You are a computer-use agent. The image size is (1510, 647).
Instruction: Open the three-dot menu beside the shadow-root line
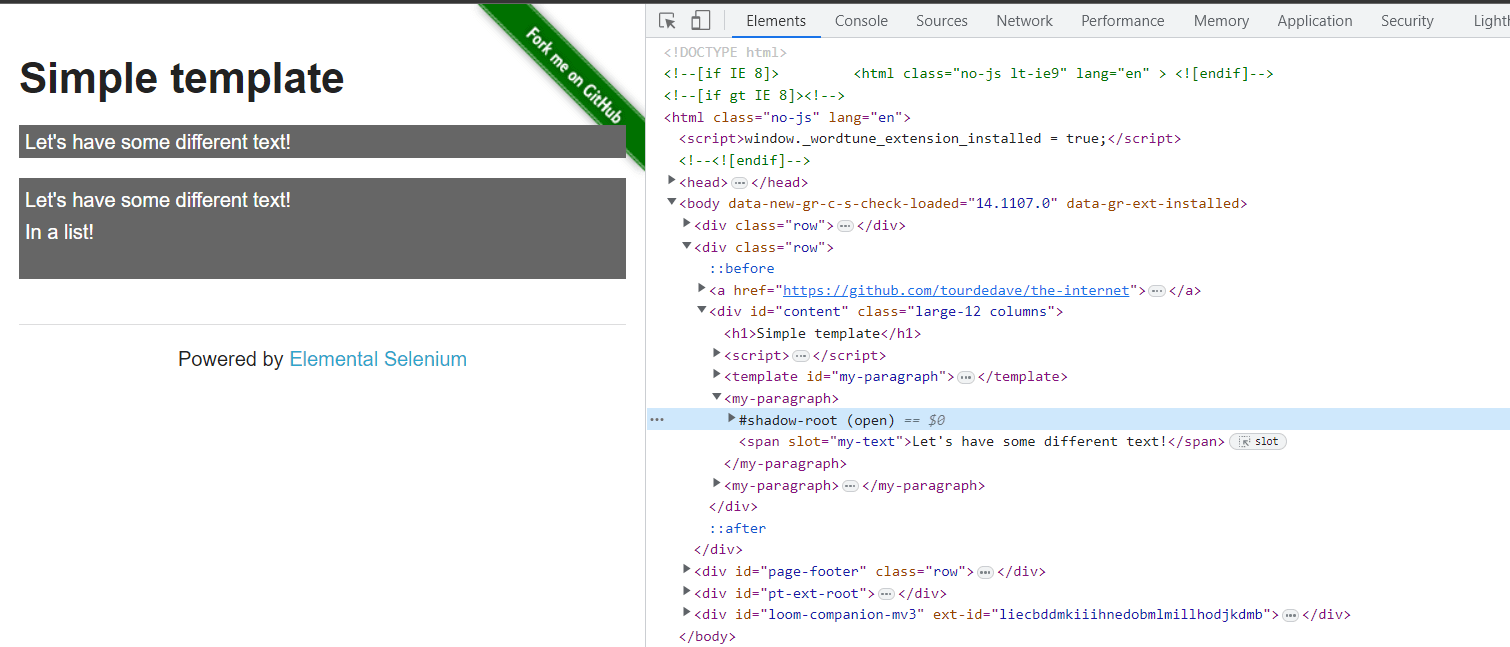point(657,420)
